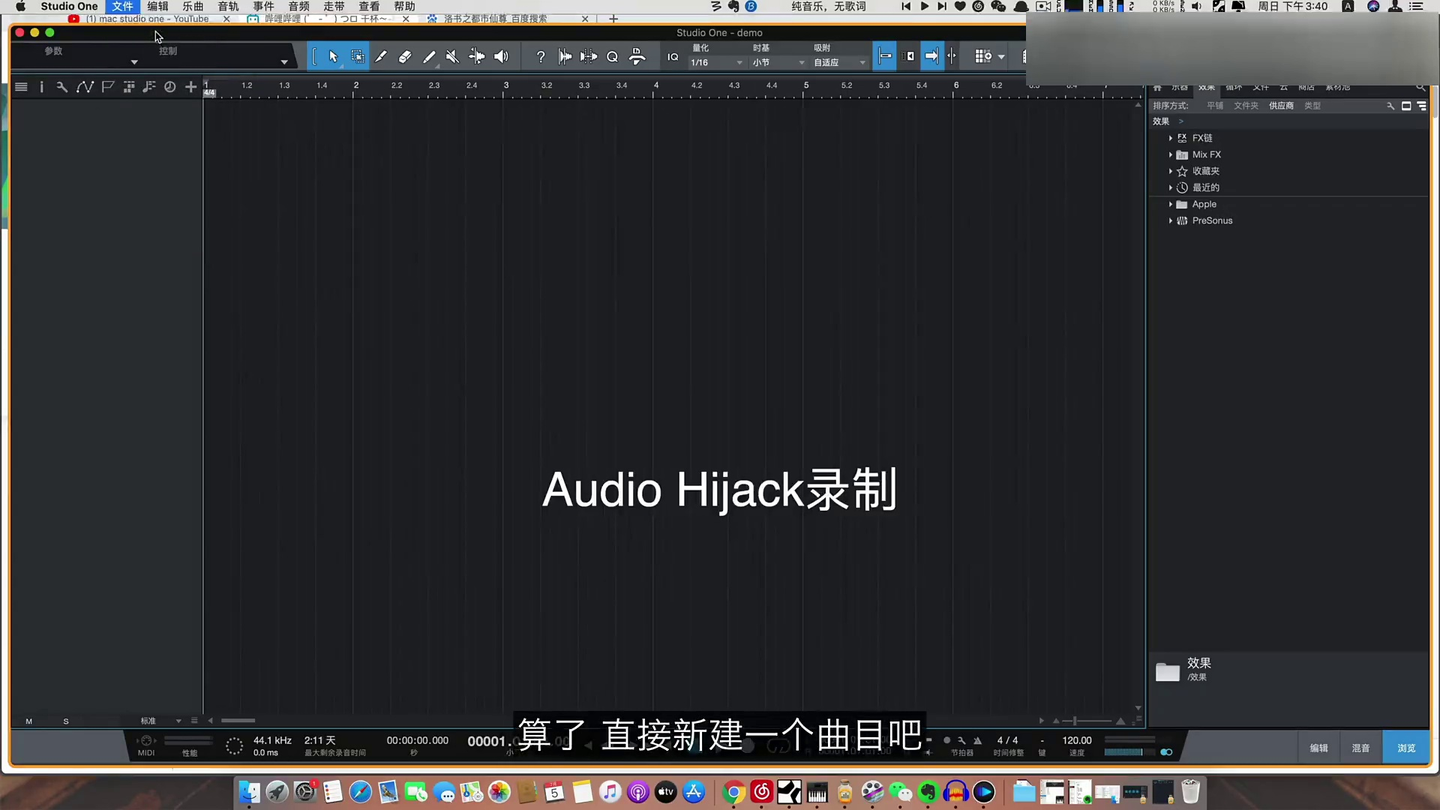This screenshot has width=1440, height=810.
Task: Open the 控制 control dropdown arrow
Action: [284, 62]
